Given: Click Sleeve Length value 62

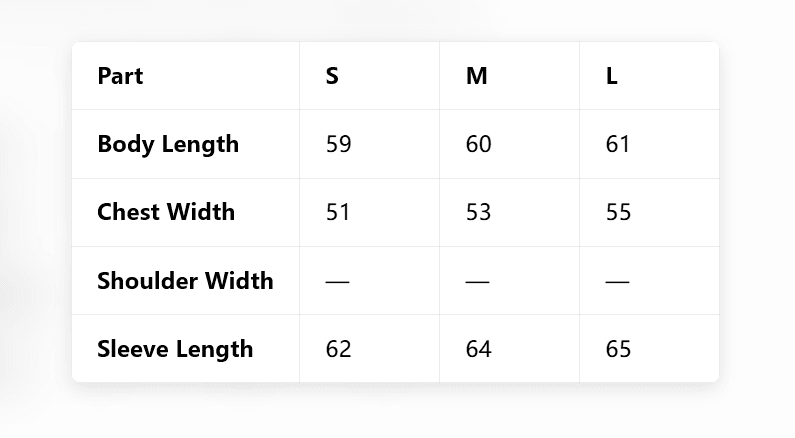Looking at the screenshot, I should click(339, 349).
